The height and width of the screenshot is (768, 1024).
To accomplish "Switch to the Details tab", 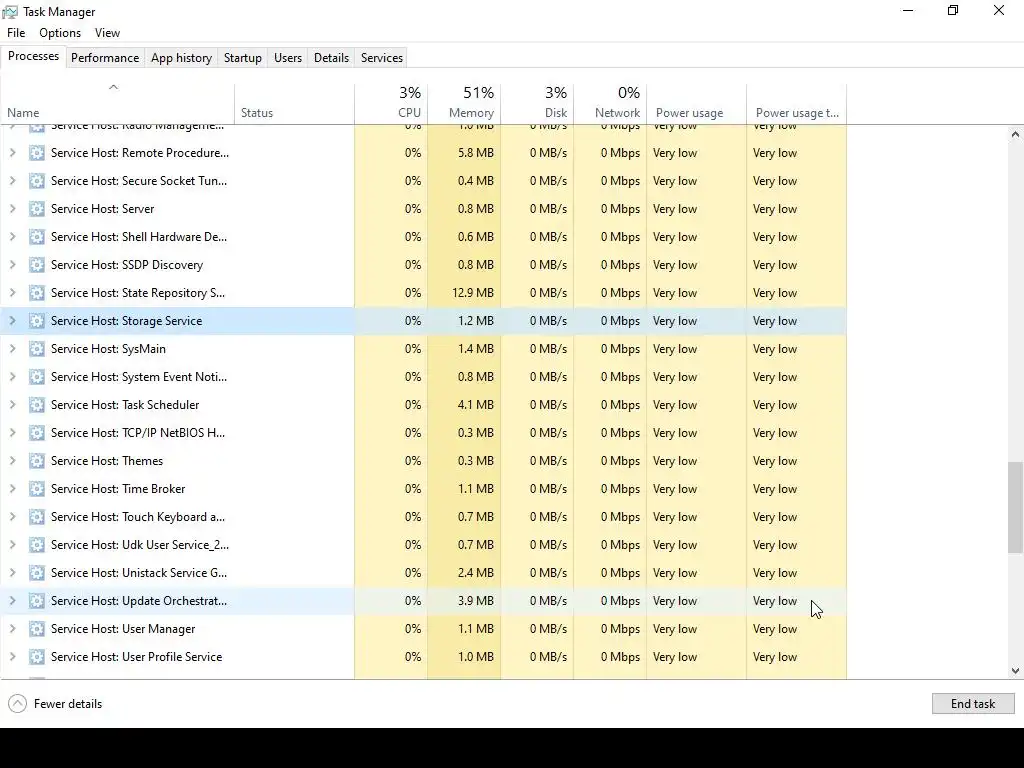I will tap(331, 57).
